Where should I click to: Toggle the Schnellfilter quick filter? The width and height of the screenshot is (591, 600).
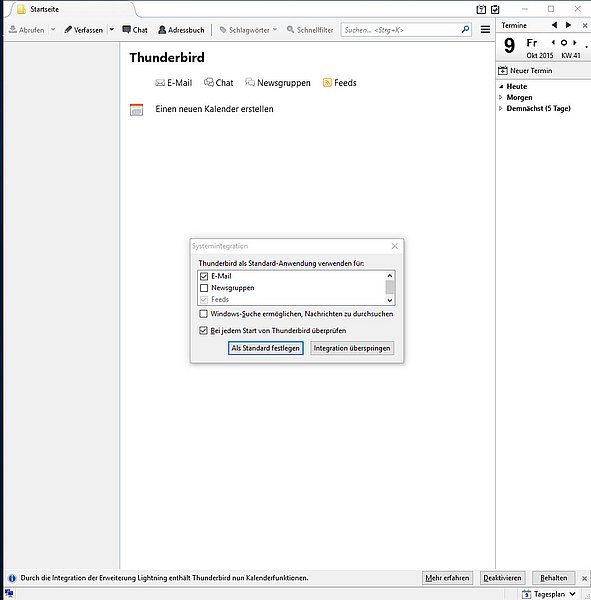pyautogui.click(x=310, y=30)
